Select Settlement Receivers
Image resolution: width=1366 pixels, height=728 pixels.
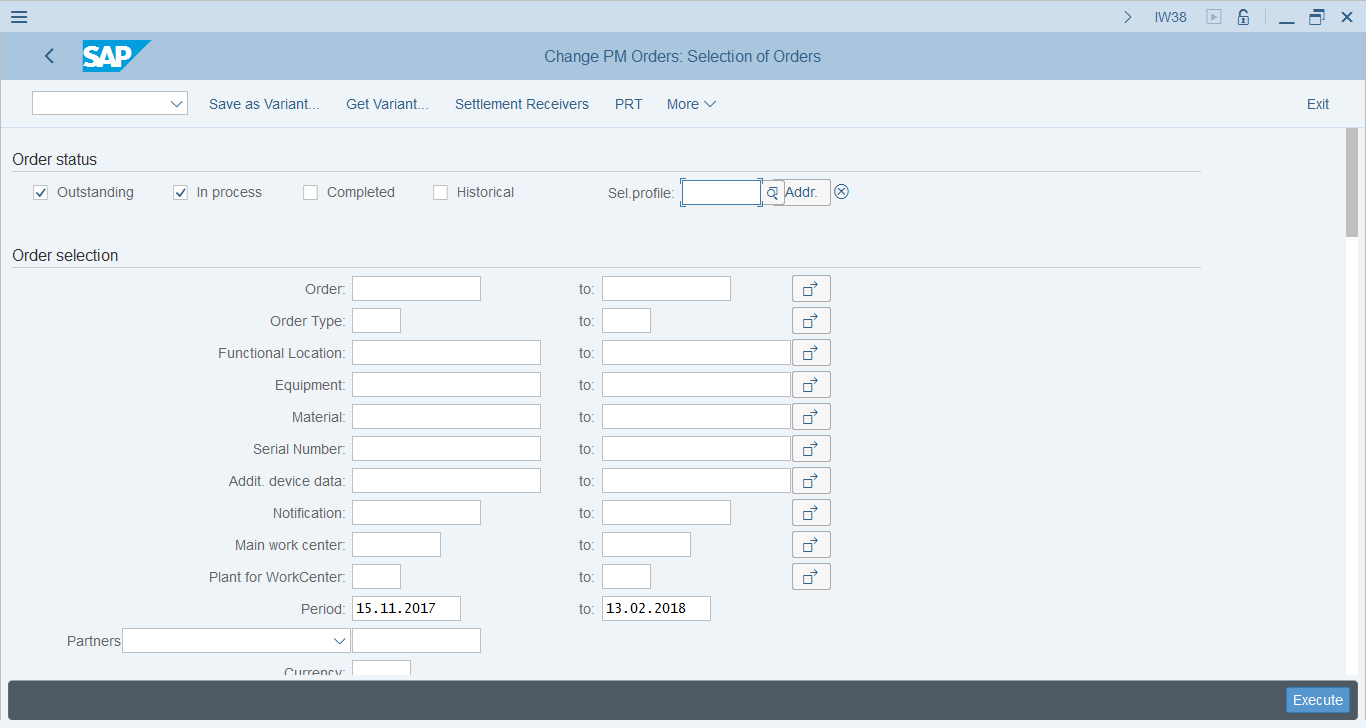[522, 104]
